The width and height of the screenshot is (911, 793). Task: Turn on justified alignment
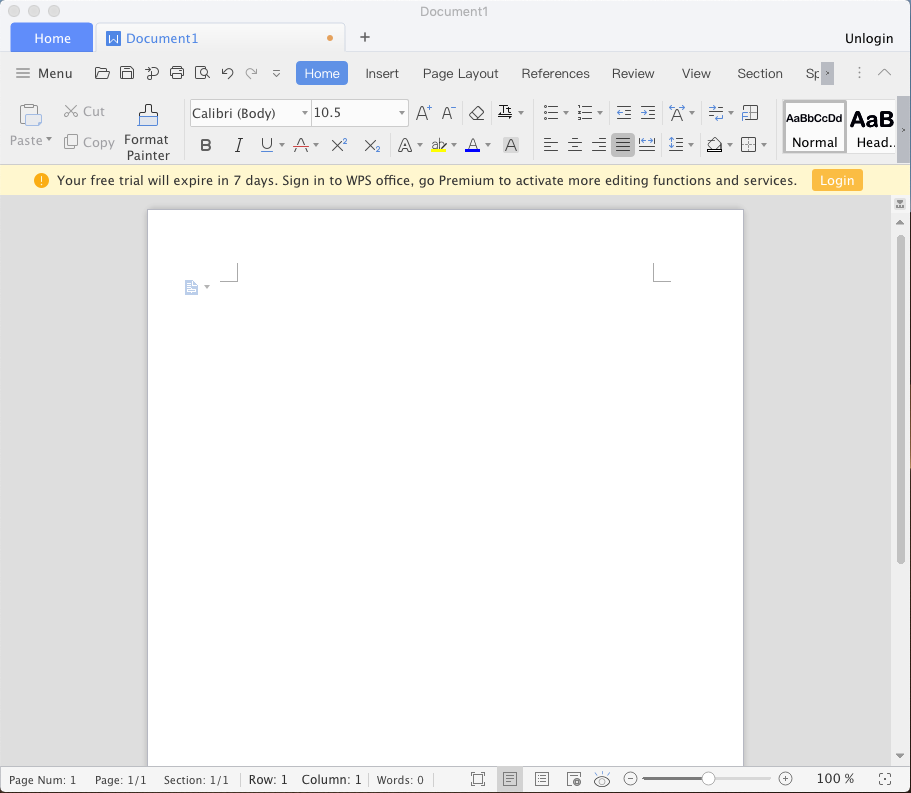pyautogui.click(x=622, y=145)
